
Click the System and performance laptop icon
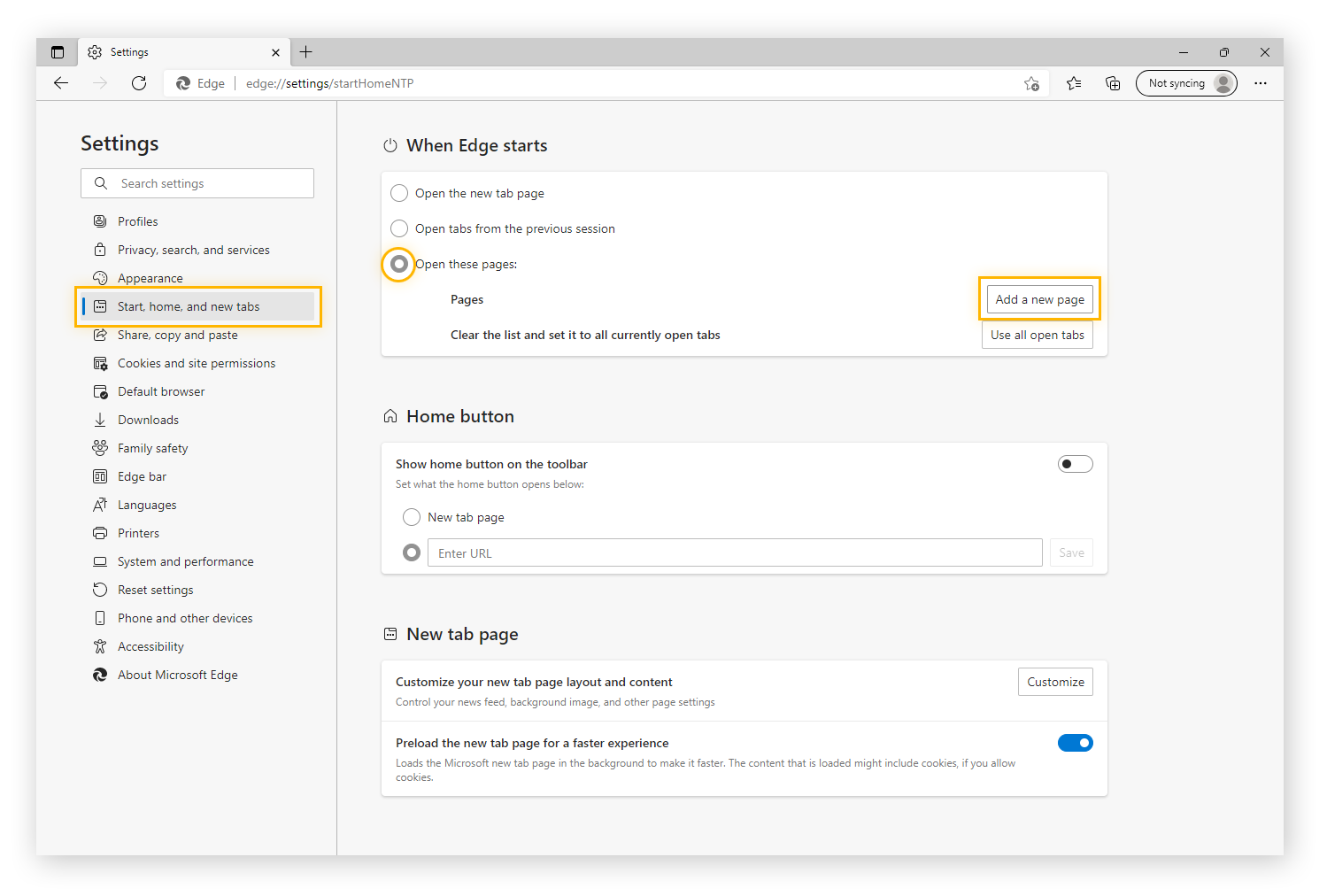click(x=100, y=561)
